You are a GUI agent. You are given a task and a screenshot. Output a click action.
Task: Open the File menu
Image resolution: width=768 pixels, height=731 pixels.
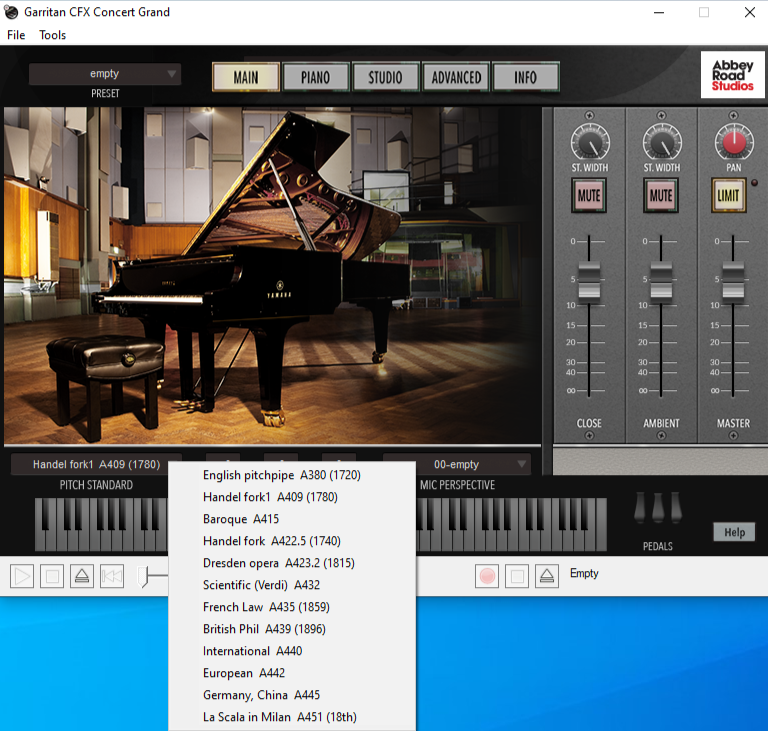click(x=16, y=35)
